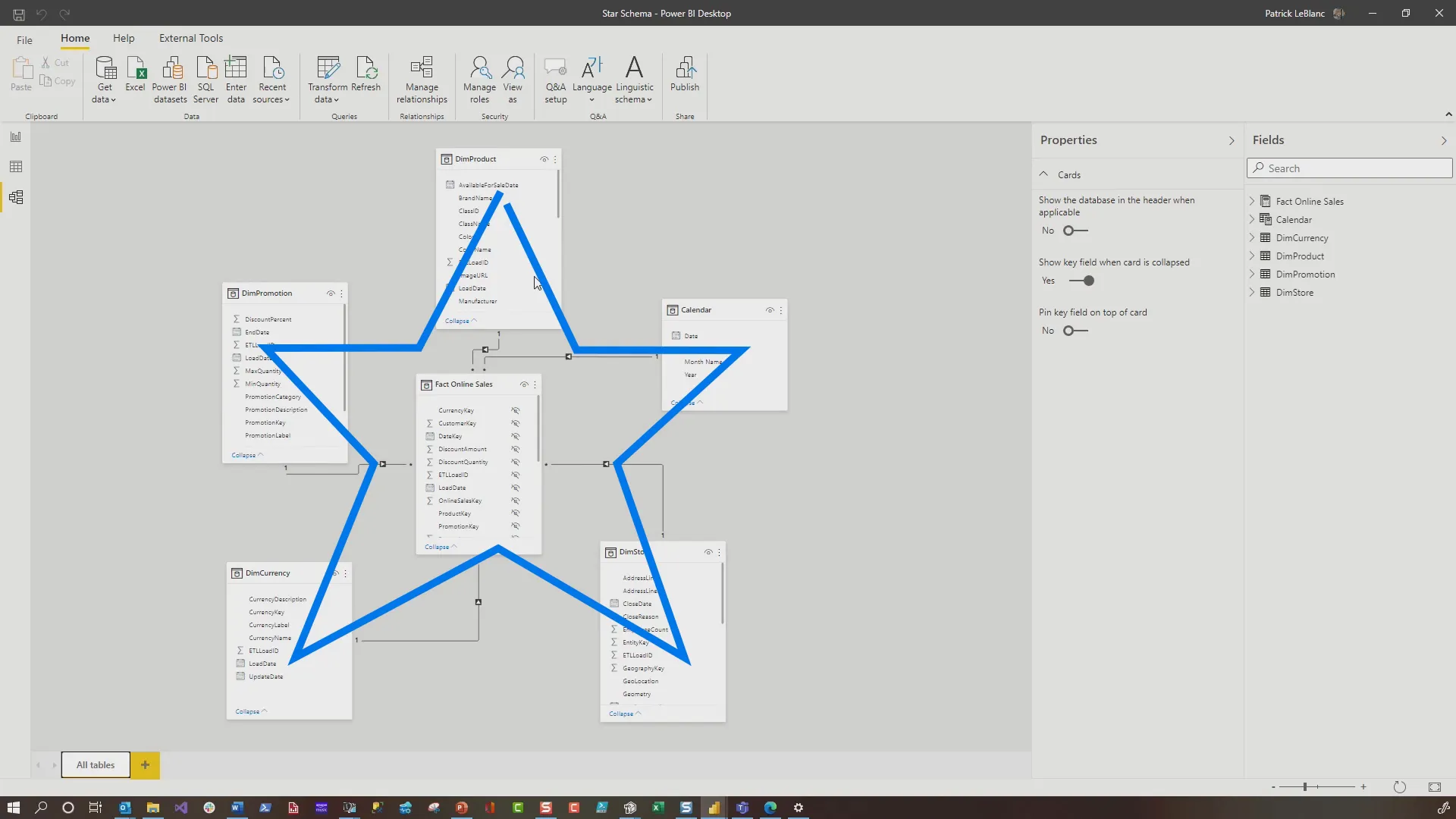Open Manage relationships dialog
The width and height of the screenshot is (1456, 819).
[422, 80]
